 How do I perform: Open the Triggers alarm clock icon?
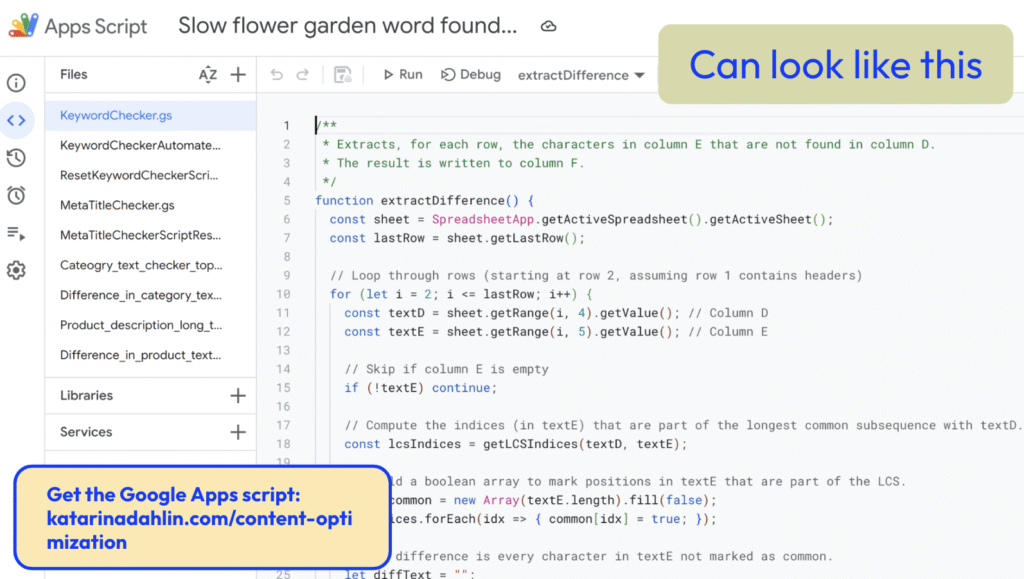(16, 195)
